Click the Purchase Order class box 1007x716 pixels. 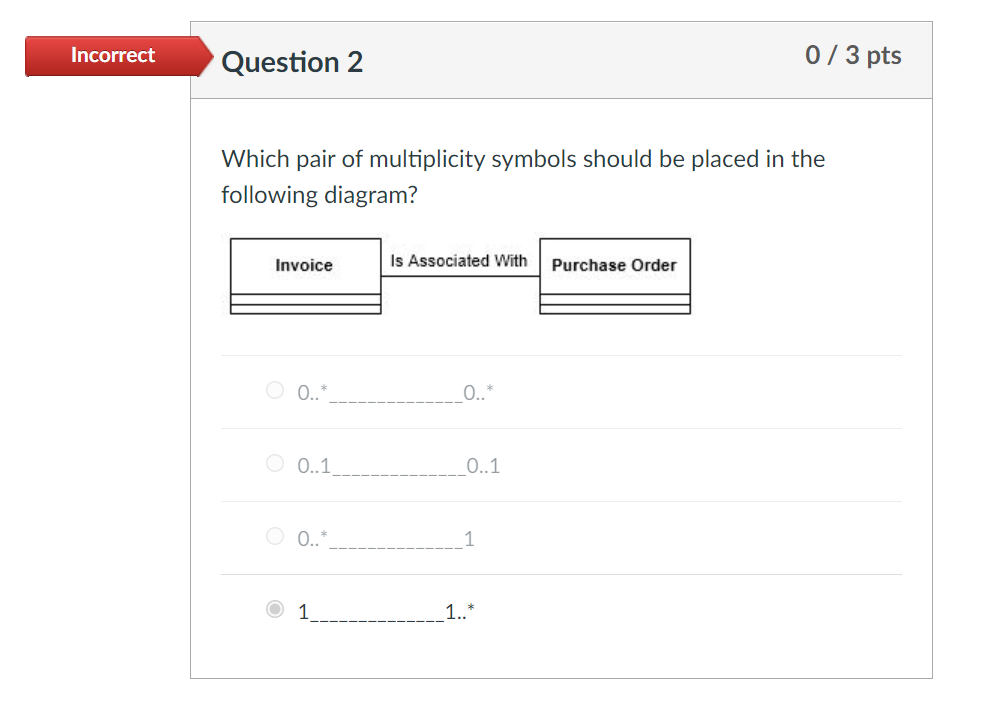click(614, 265)
